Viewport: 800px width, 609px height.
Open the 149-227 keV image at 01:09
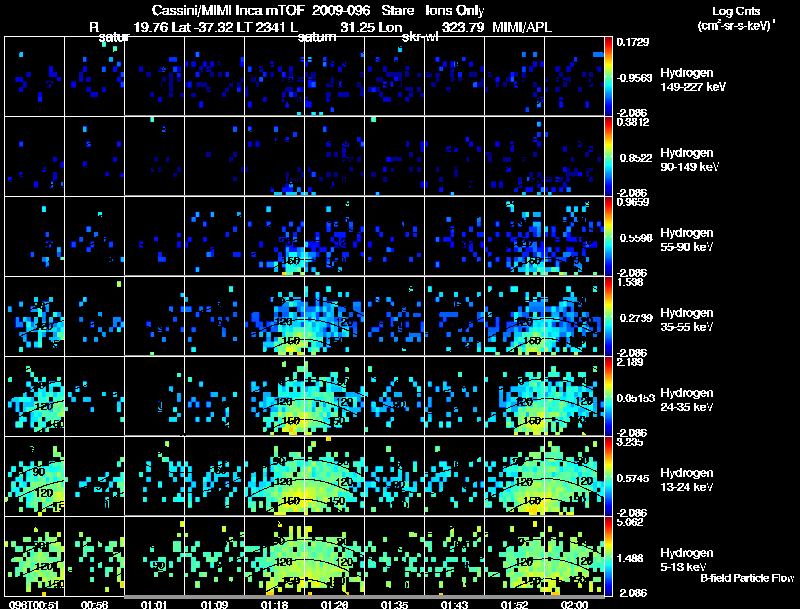(x=214, y=76)
